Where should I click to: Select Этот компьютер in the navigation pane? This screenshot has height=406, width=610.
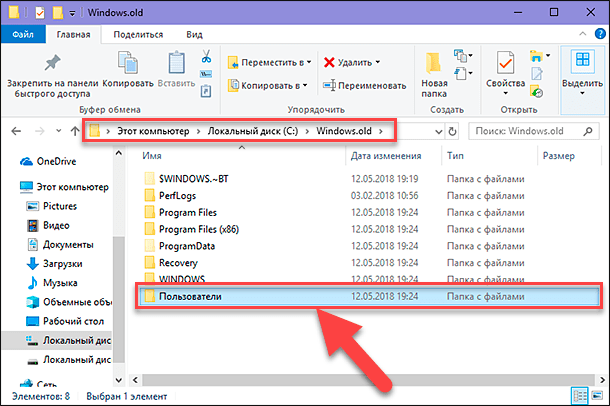[x=64, y=187]
